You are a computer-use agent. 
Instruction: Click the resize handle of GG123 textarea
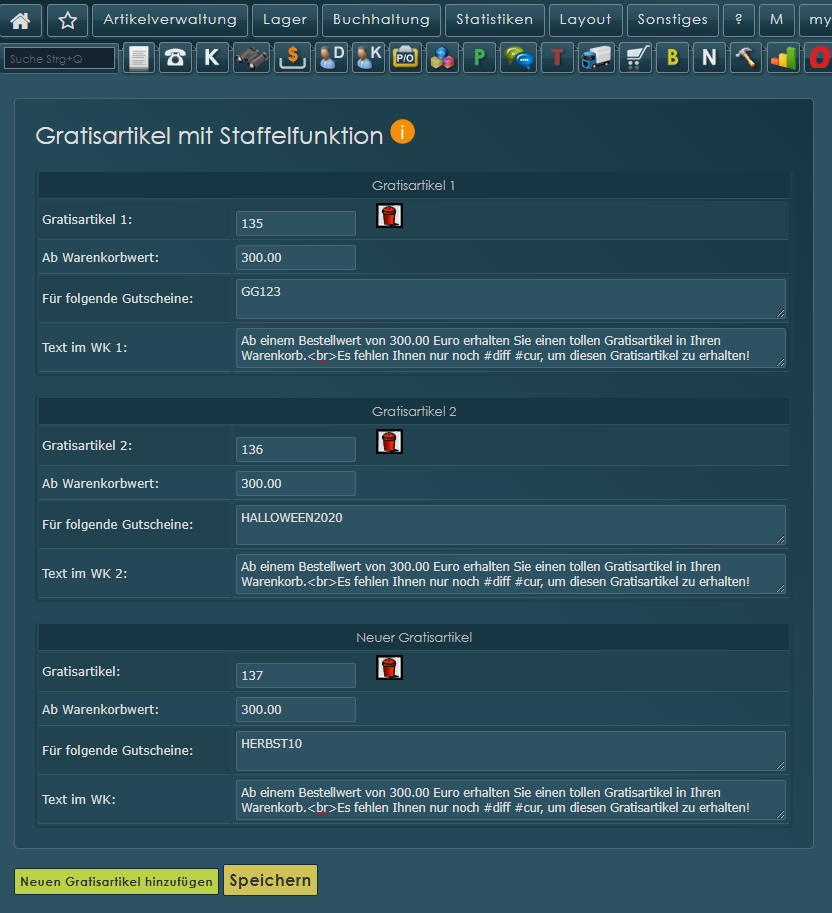(780, 313)
